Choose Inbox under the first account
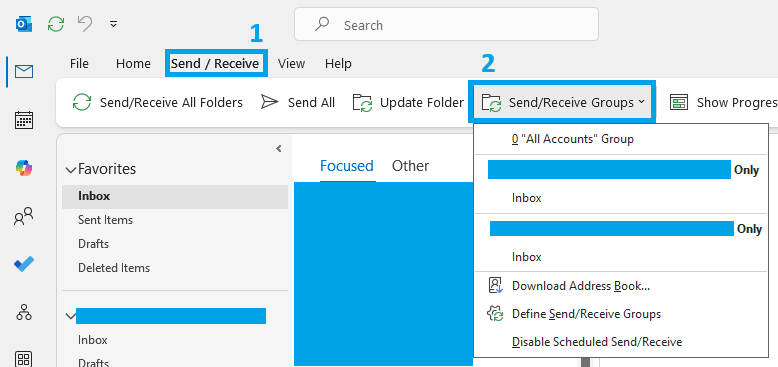778x367 pixels. (x=621, y=198)
